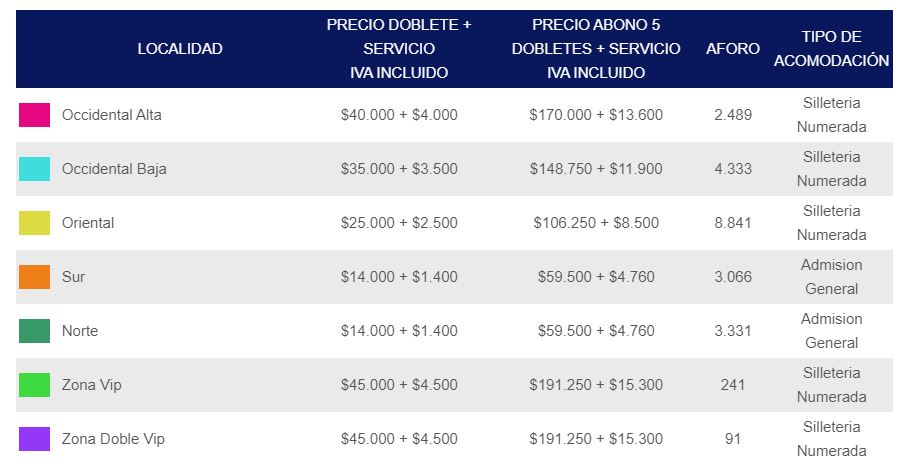Select the cyan Occidental Baja swatch
The width and height of the screenshot is (906, 474).
[x=34, y=169]
